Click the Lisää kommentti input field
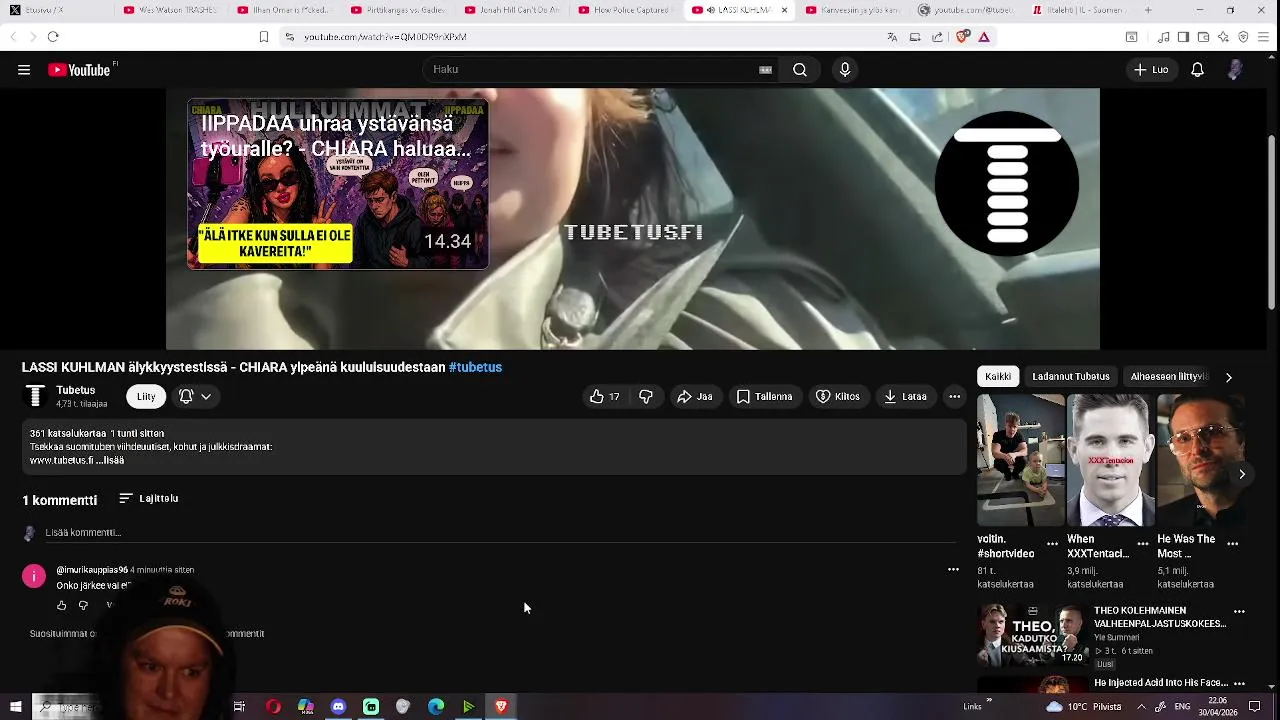Viewport: 1280px width, 720px height. coord(500,533)
